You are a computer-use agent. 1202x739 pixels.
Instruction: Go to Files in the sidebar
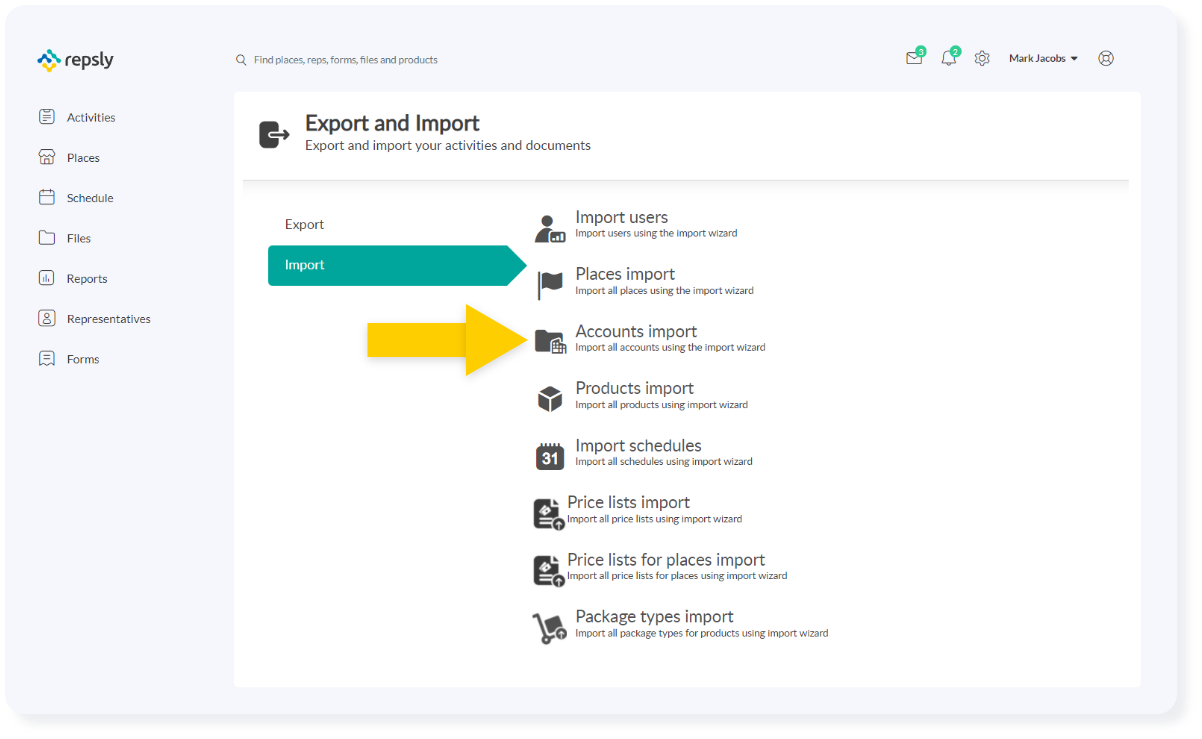pos(79,238)
